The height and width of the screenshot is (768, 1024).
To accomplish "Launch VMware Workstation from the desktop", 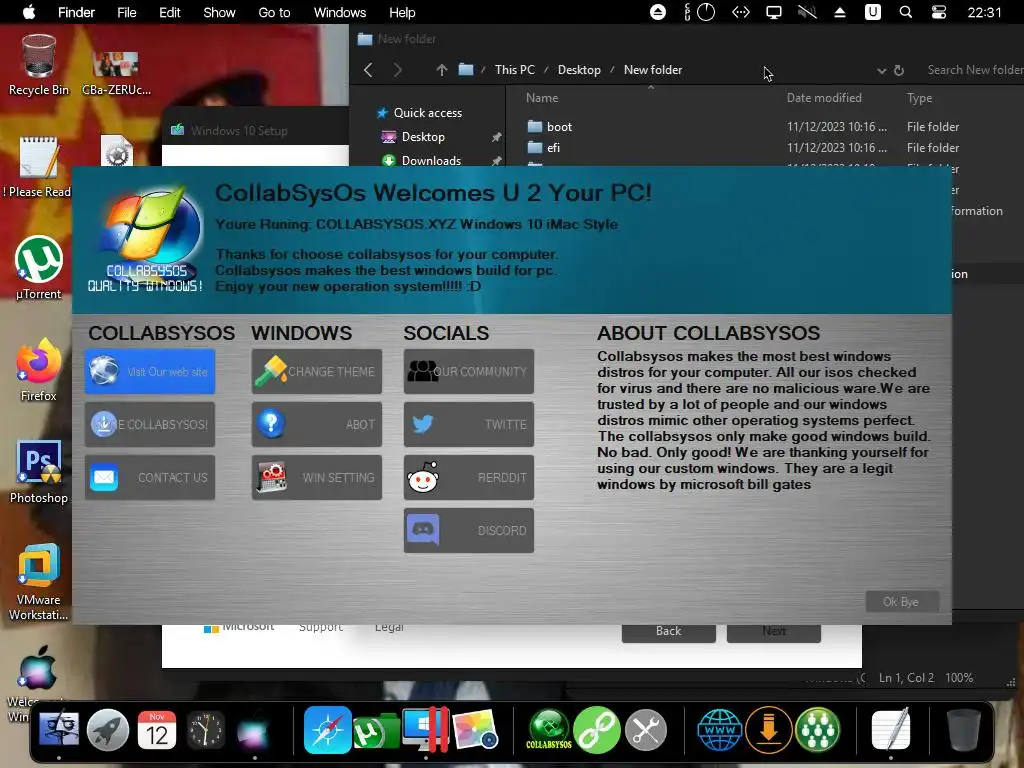I will point(39,581).
